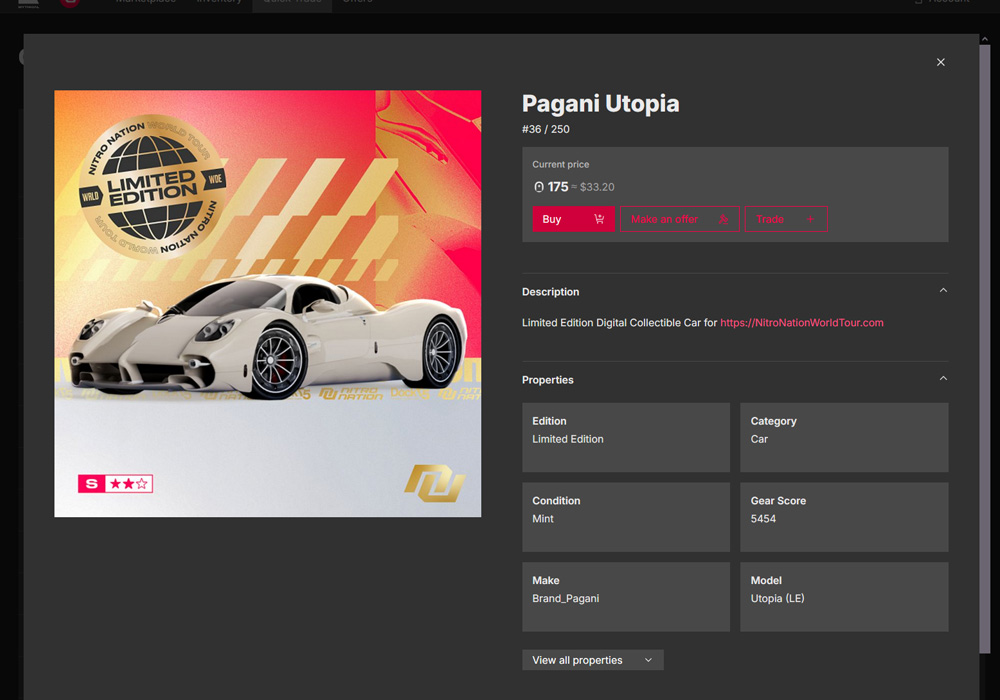
Task: Click the Limited Edition globe badge
Action: click(153, 186)
